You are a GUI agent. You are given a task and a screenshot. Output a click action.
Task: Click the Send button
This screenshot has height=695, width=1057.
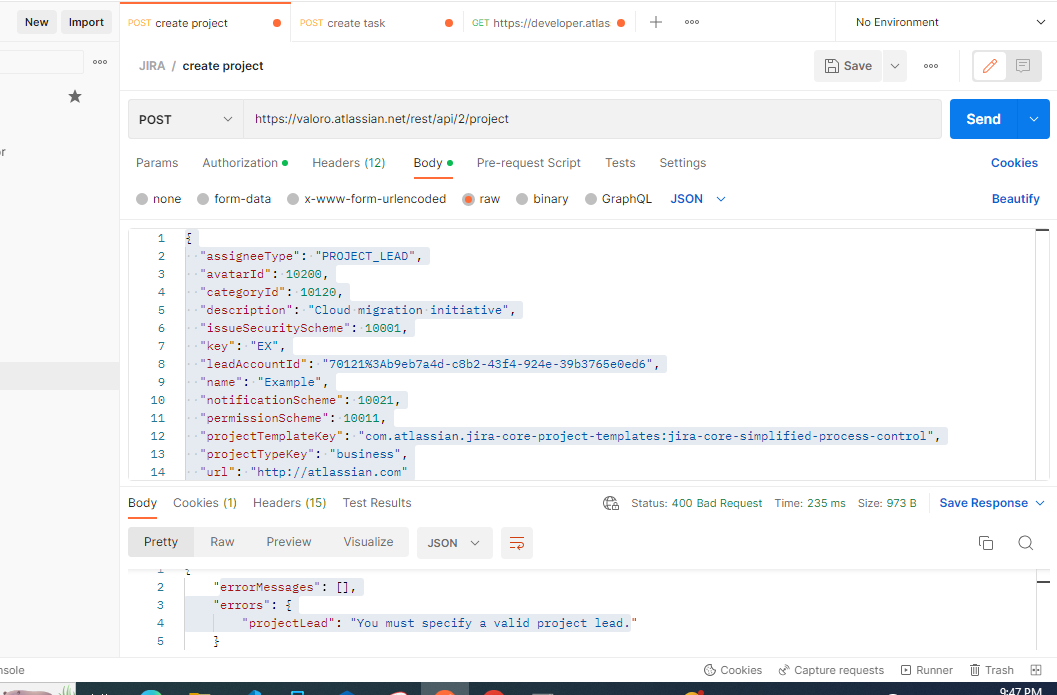pos(982,118)
